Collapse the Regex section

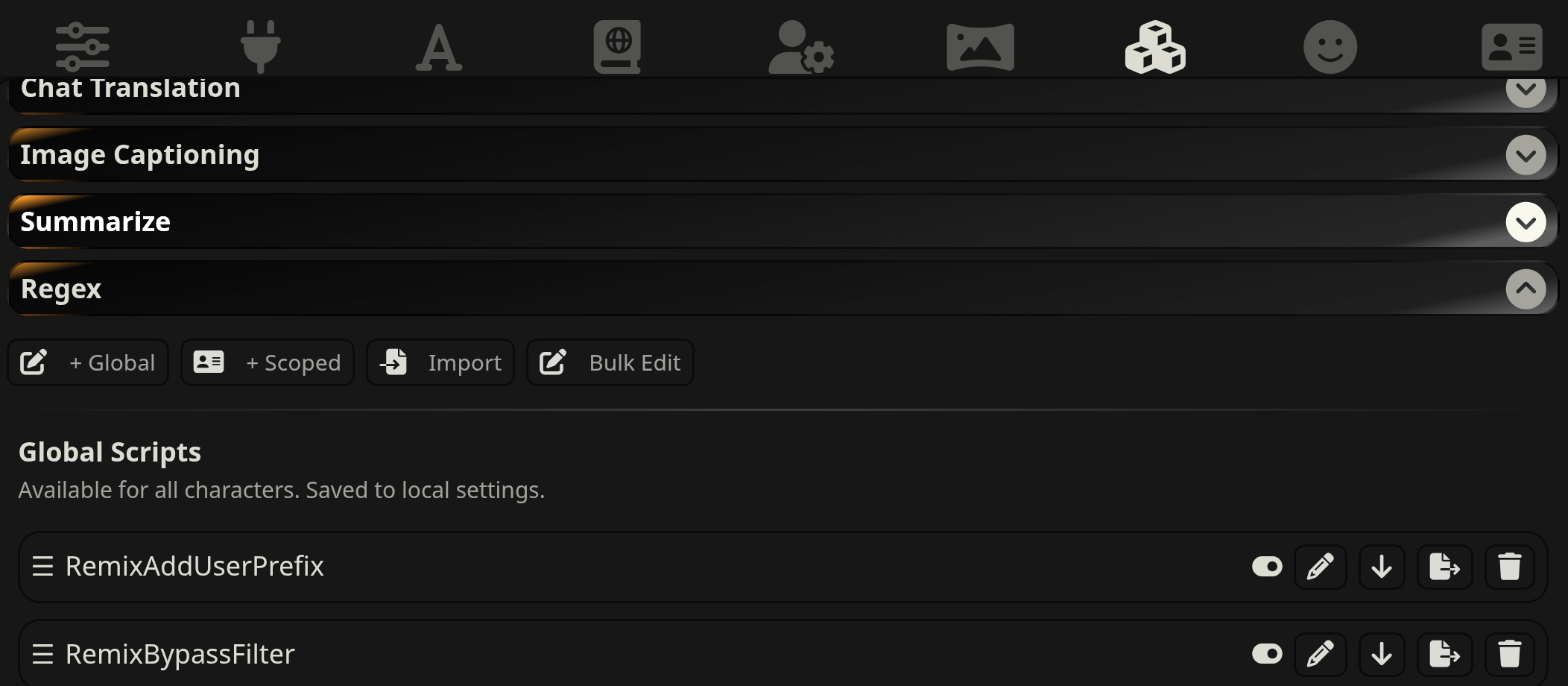(1526, 289)
